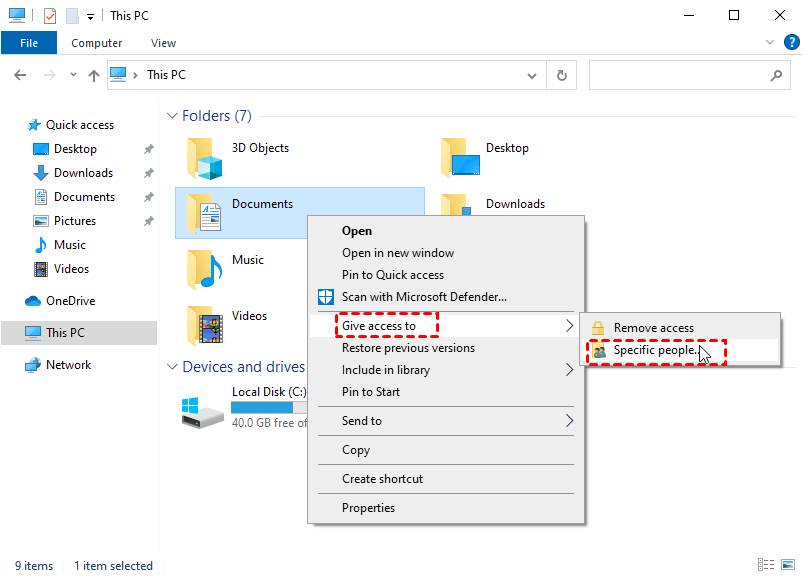Refresh the This PC view
Viewport: 804px width, 578px height.
coord(562,75)
